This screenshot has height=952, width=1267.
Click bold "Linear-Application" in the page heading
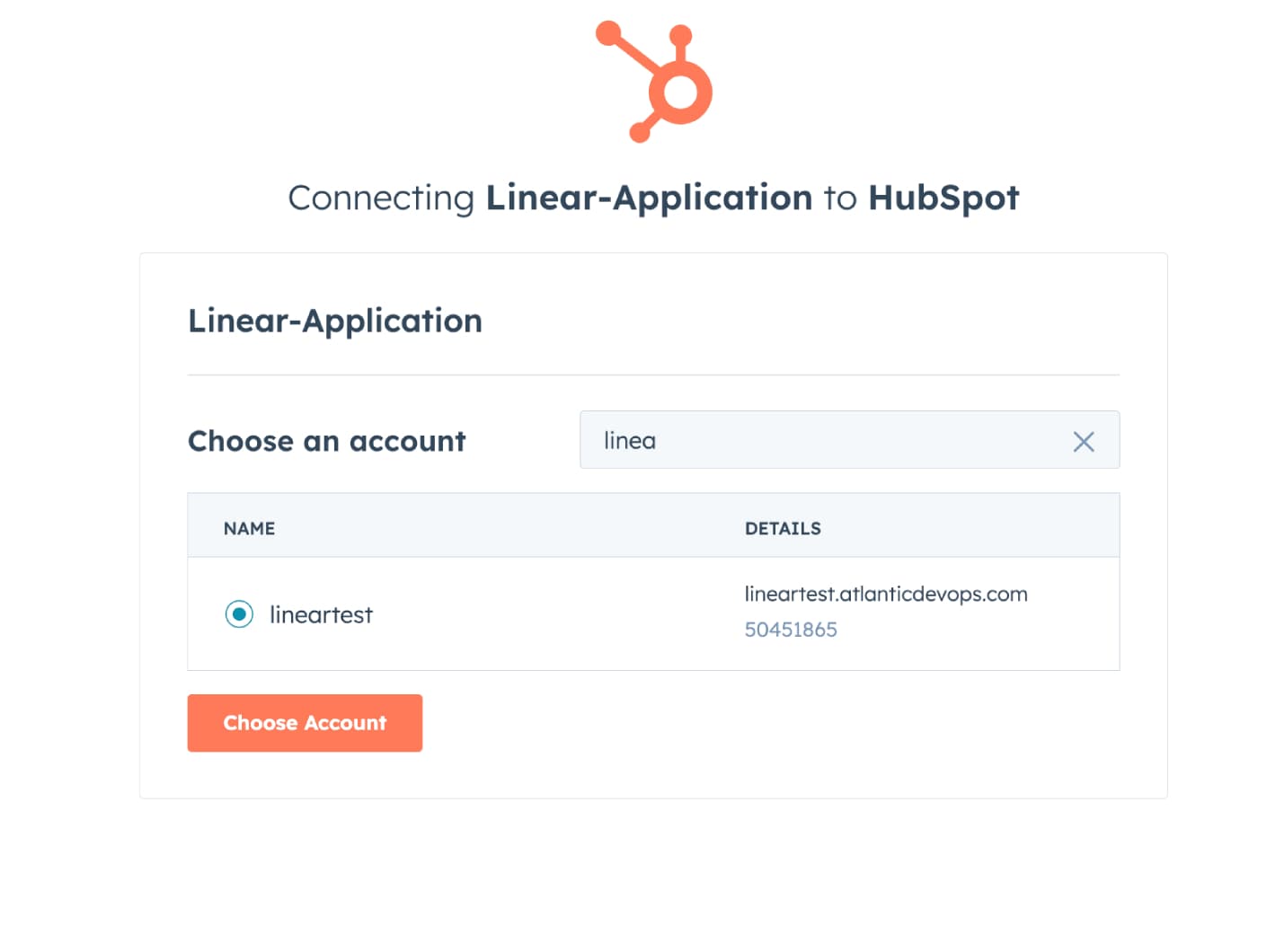click(649, 198)
